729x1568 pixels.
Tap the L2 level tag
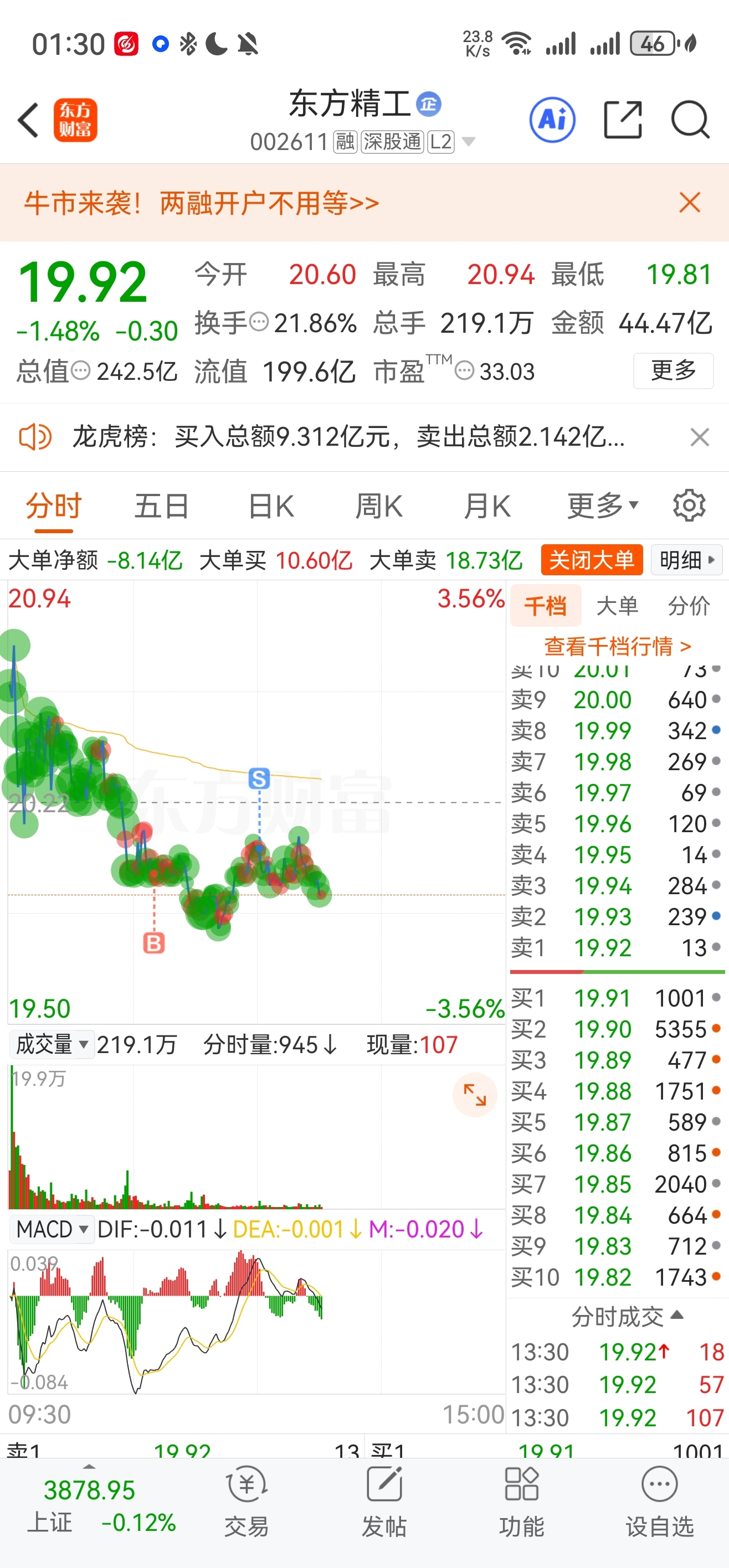[441, 142]
